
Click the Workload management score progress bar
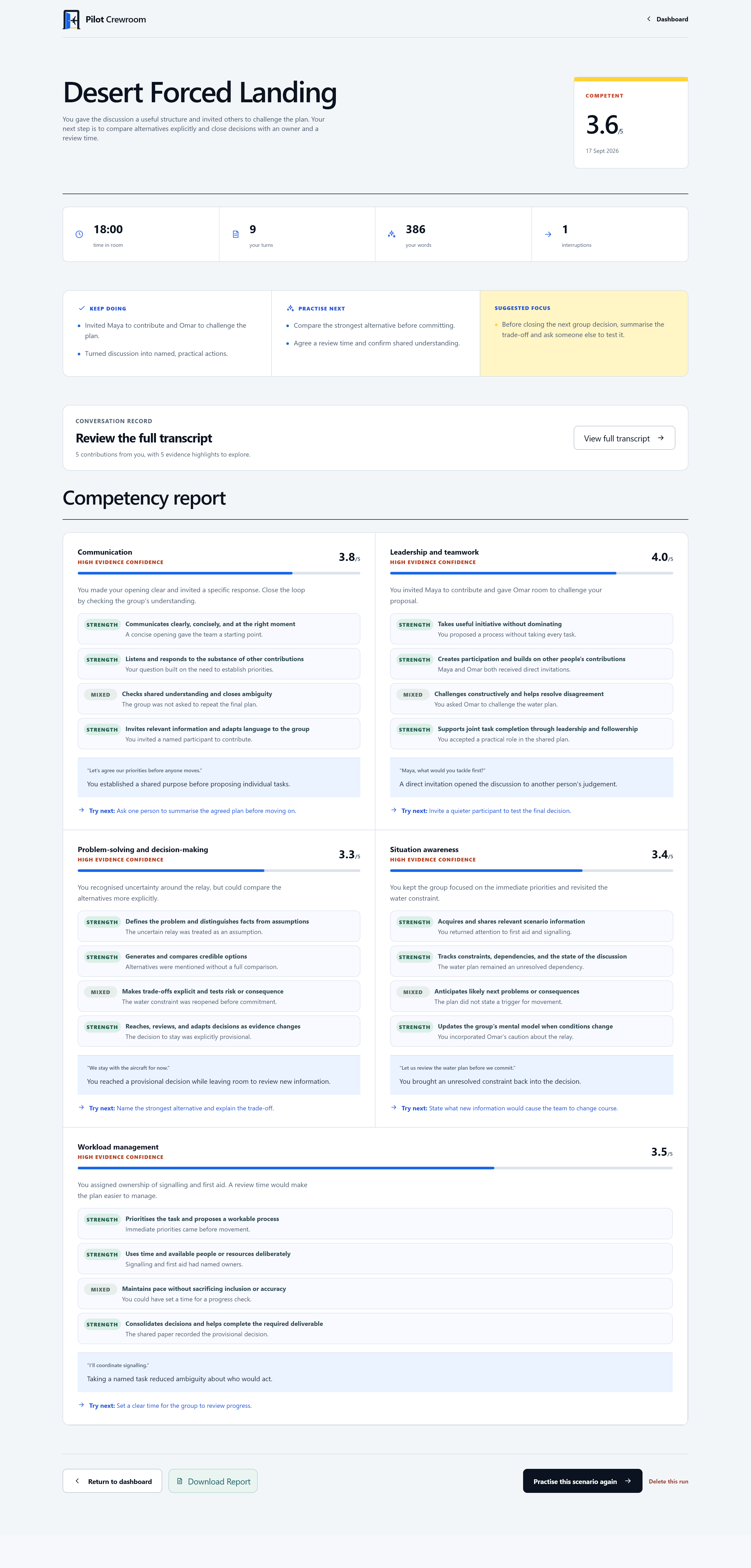[x=375, y=1168]
